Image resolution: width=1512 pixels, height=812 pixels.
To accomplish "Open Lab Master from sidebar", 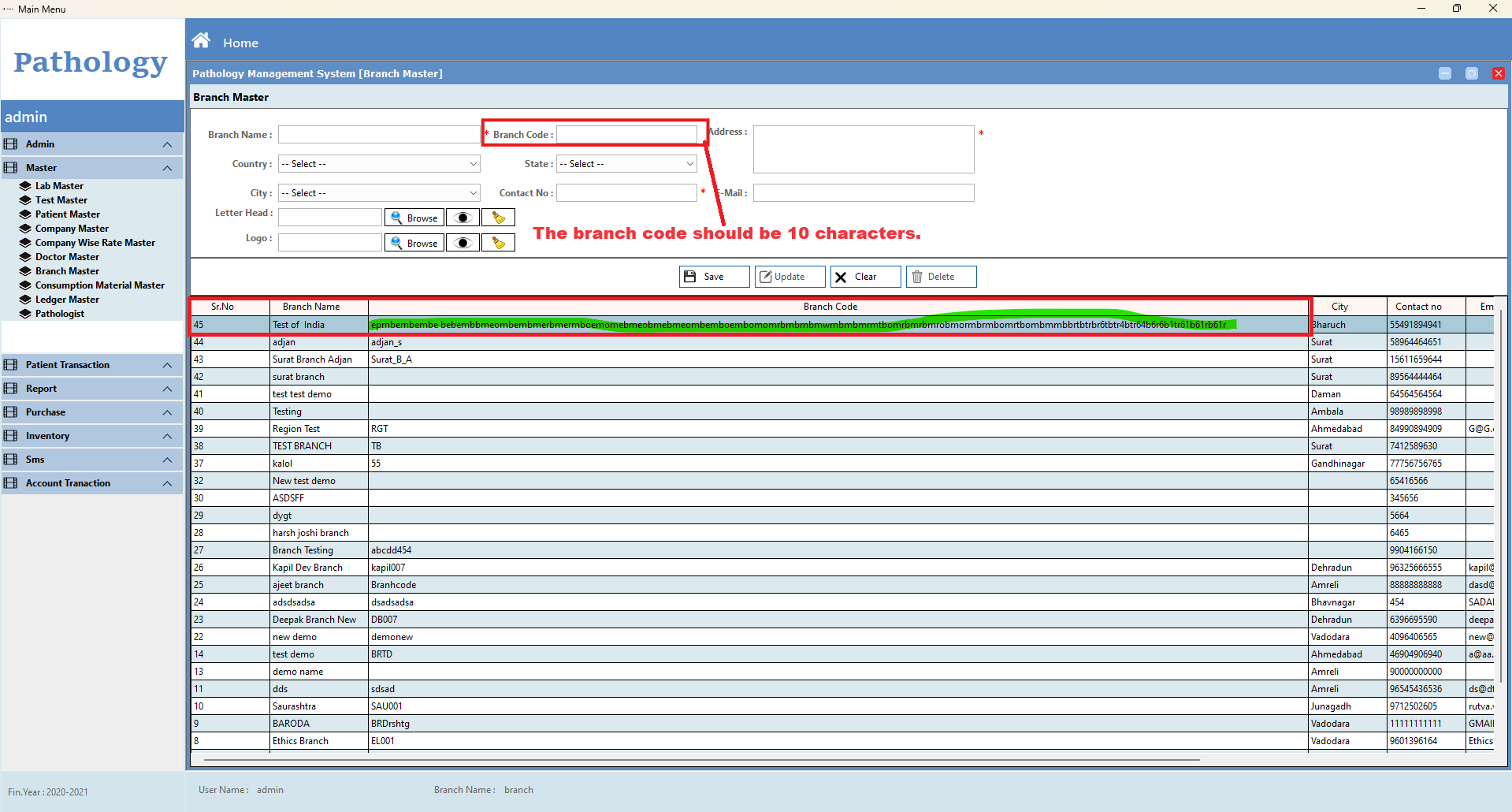I will click(59, 186).
